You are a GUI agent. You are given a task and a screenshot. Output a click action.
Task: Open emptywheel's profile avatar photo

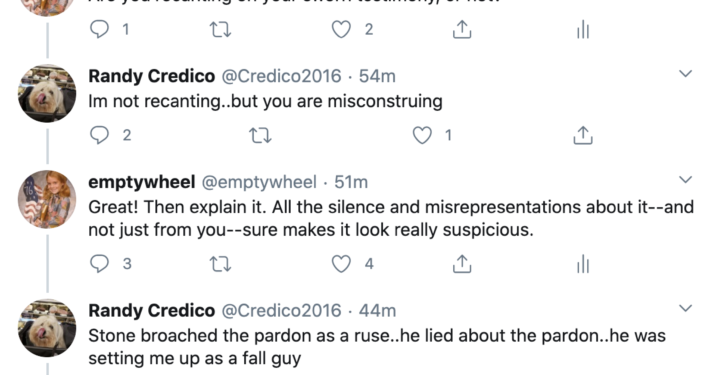click(x=47, y=199)
